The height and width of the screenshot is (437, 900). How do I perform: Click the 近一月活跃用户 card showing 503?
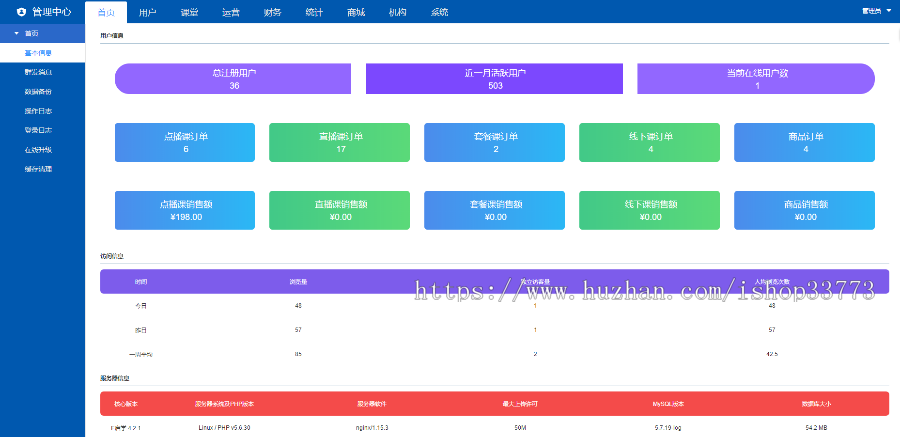[494, 79]
